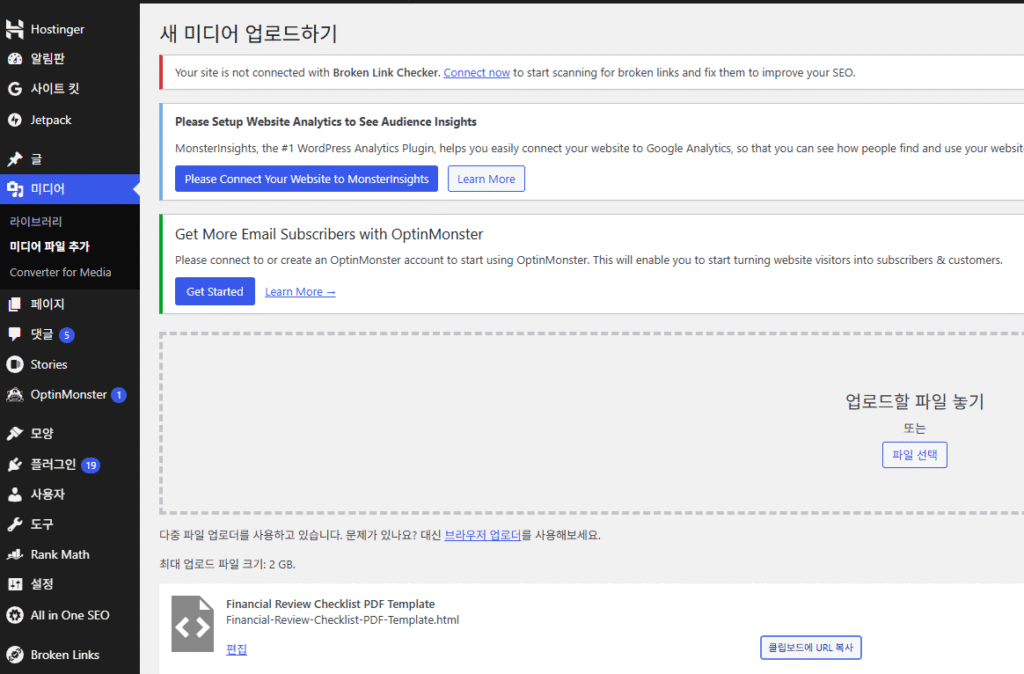
Task: Click the 미디어 media icon
Action: (x=14, y=189)
